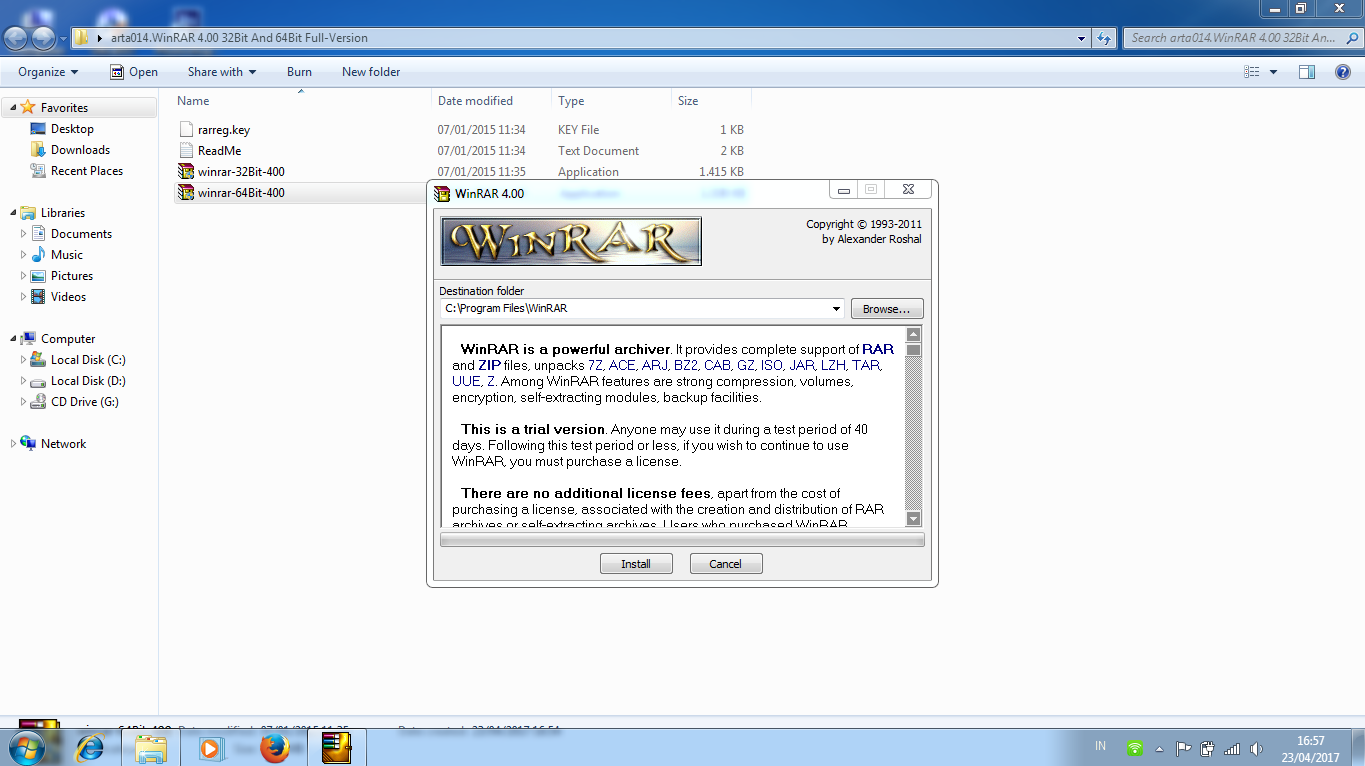Launch Internet Explorer from the taskbar

click(90, 747)
